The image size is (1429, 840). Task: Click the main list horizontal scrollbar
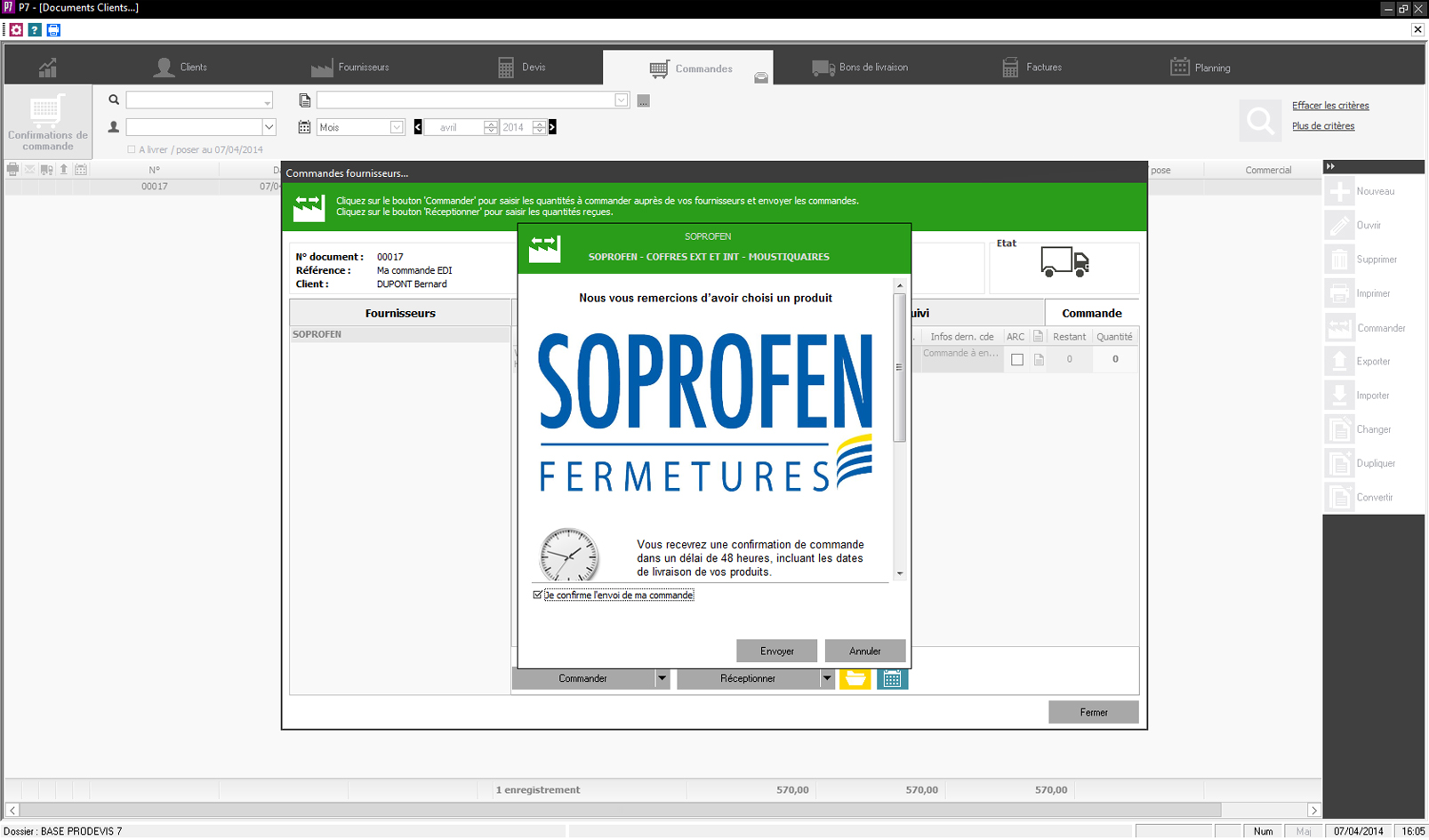coord(621,811)
